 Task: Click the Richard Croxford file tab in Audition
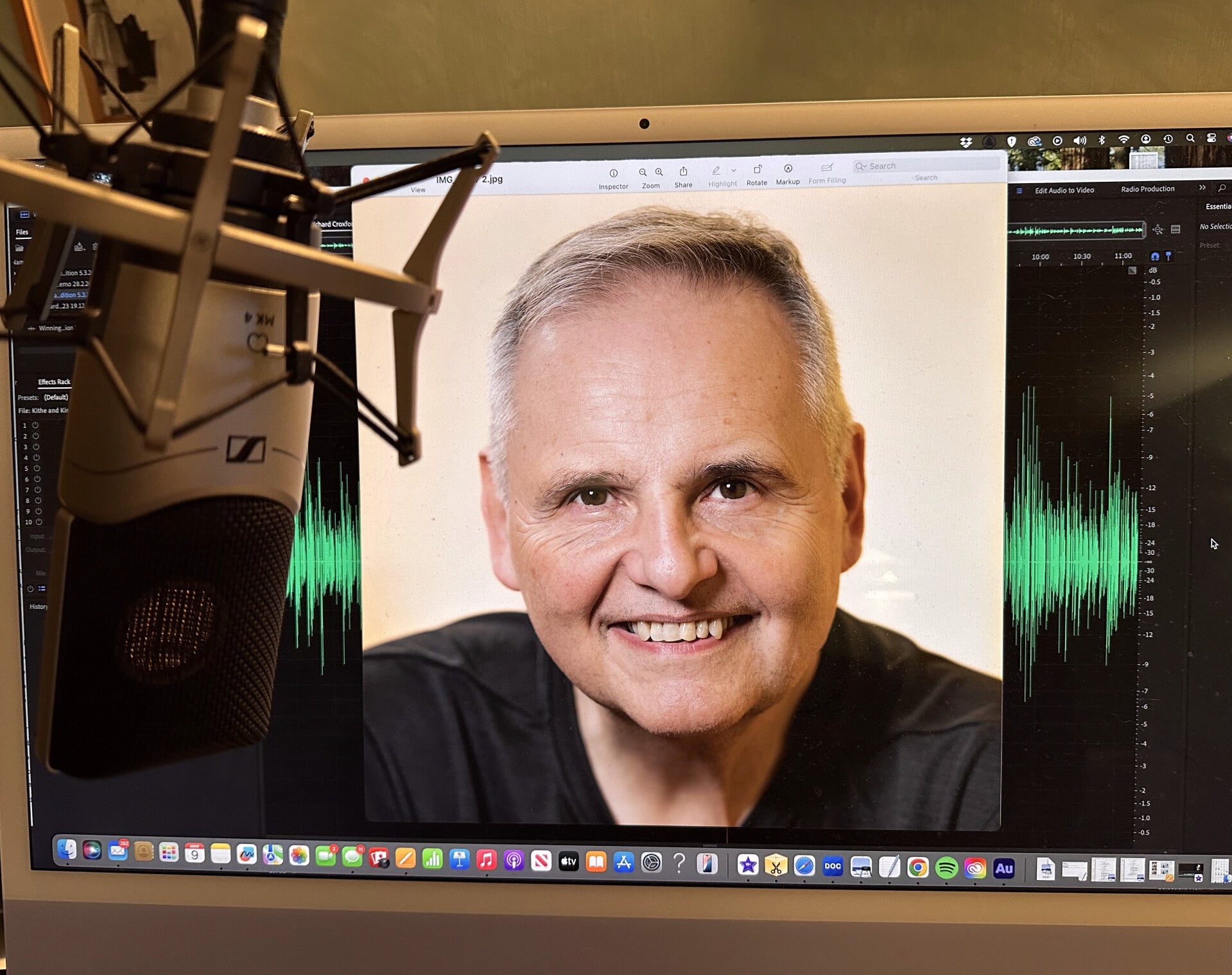point(332,224)
